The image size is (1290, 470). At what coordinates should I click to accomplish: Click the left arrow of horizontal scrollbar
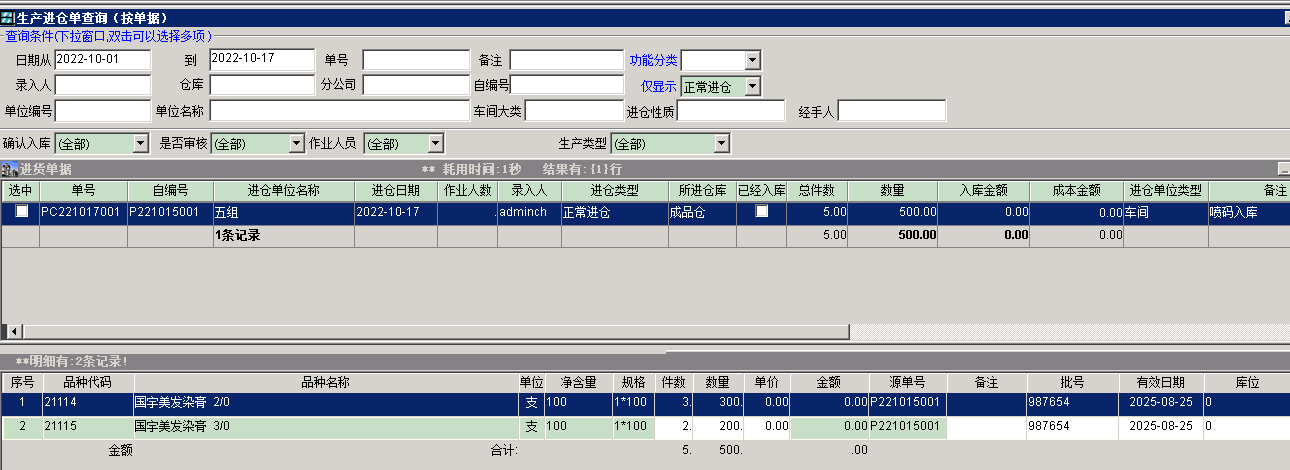click(x=14, y=331)
